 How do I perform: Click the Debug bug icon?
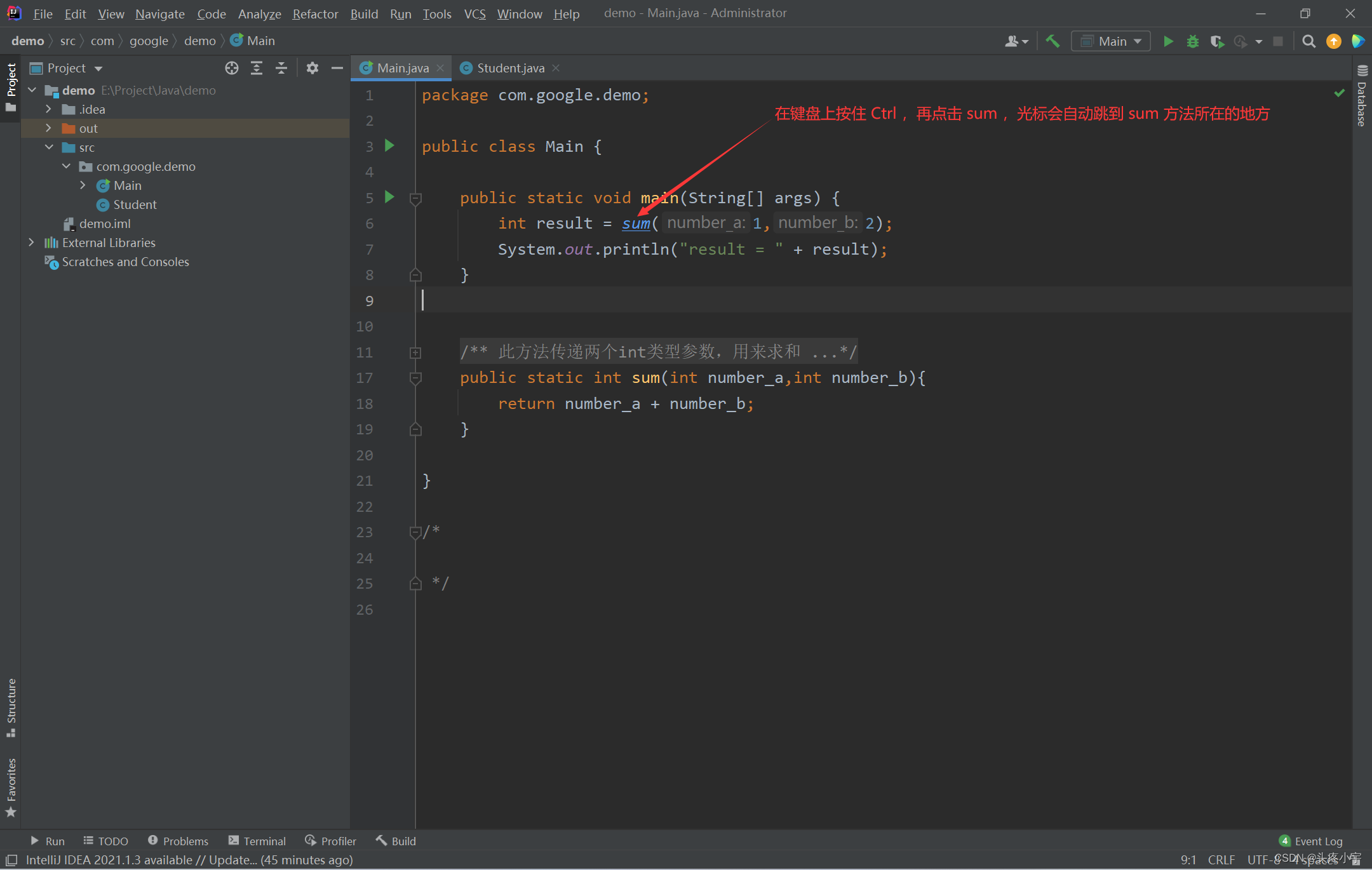(x=1192, y=41)
